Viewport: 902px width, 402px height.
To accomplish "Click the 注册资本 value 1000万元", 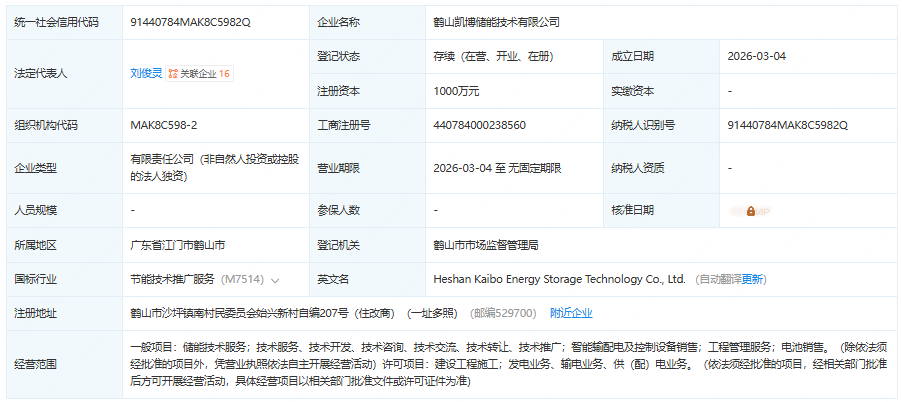I will (456, 91).
